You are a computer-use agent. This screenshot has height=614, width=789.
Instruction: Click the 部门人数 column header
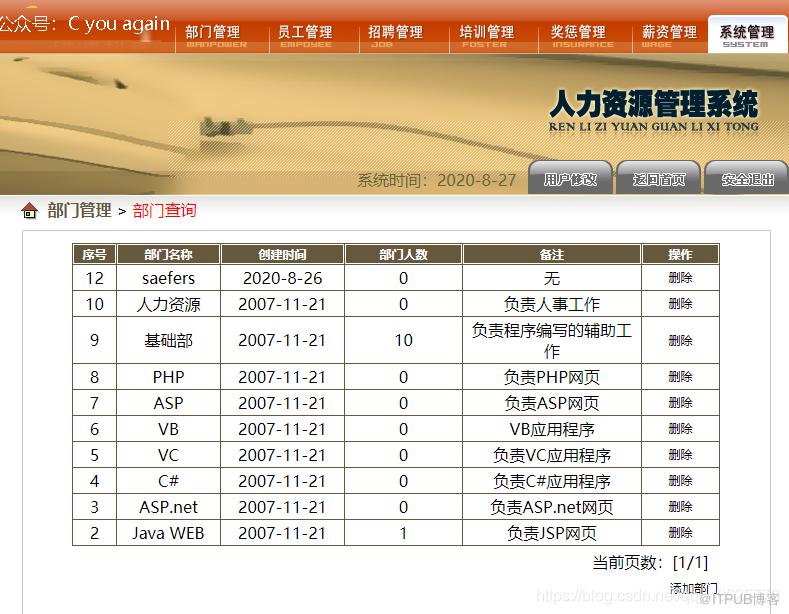(404, 254)
